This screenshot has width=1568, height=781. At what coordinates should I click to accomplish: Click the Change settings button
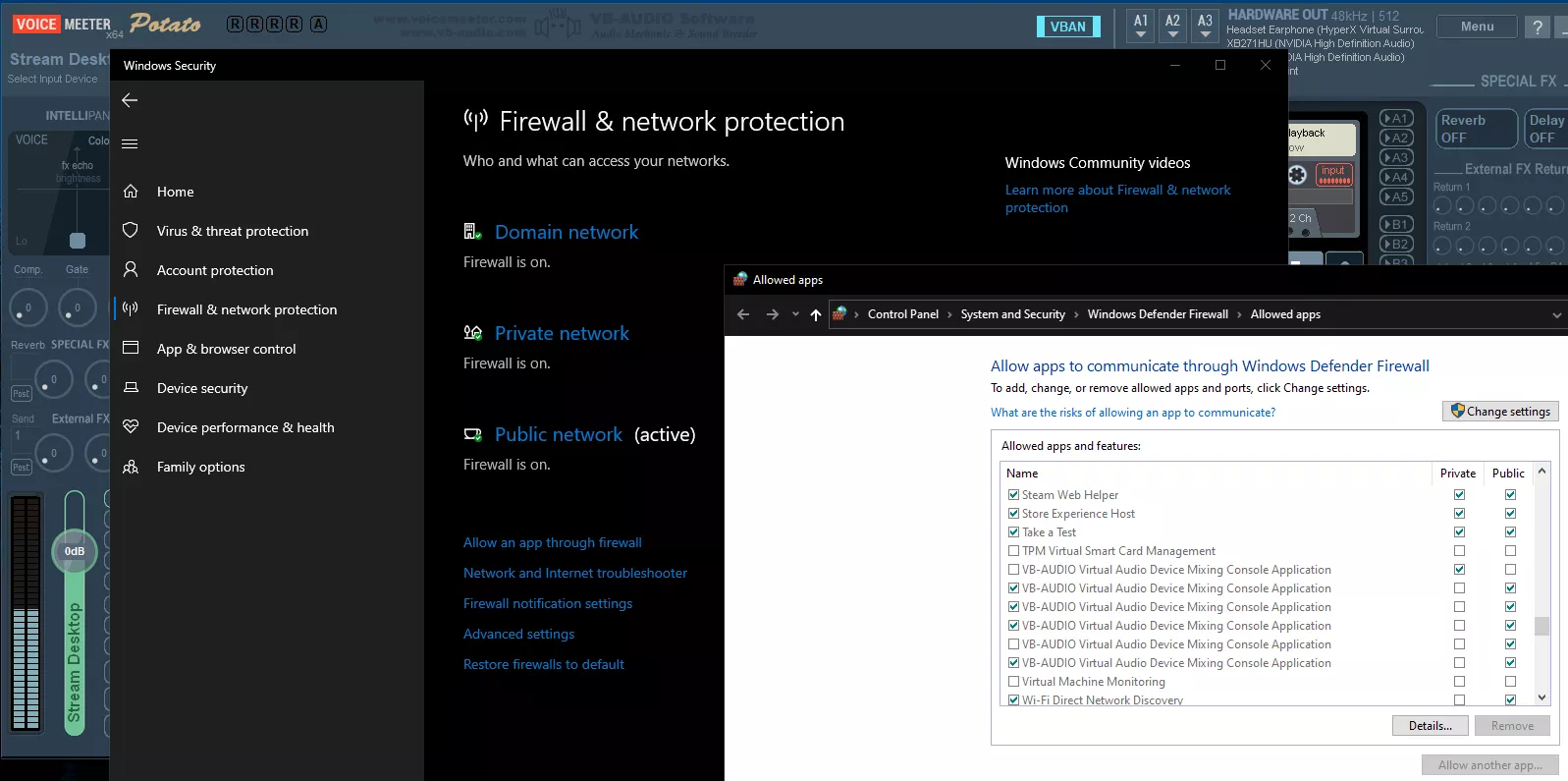coord(1500,411)
